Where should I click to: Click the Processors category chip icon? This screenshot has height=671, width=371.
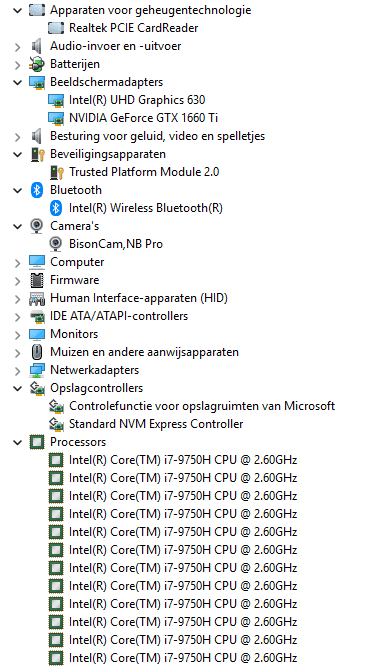coord(37,442)
